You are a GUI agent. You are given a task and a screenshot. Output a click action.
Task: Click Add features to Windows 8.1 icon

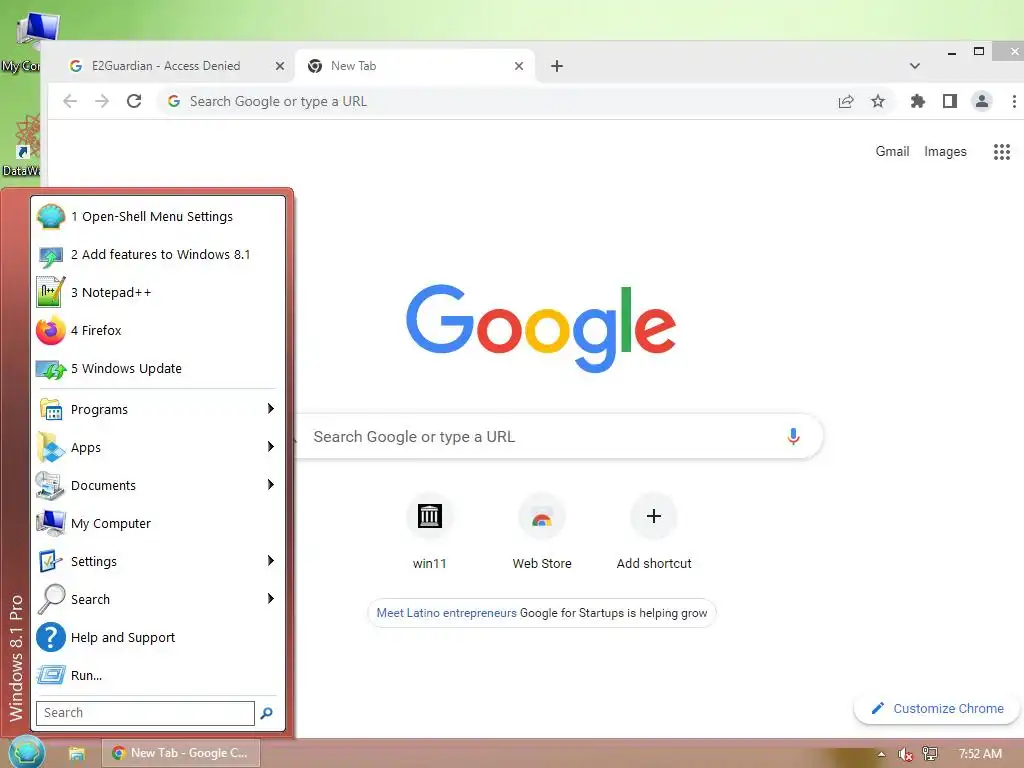[x=50, y=255]
